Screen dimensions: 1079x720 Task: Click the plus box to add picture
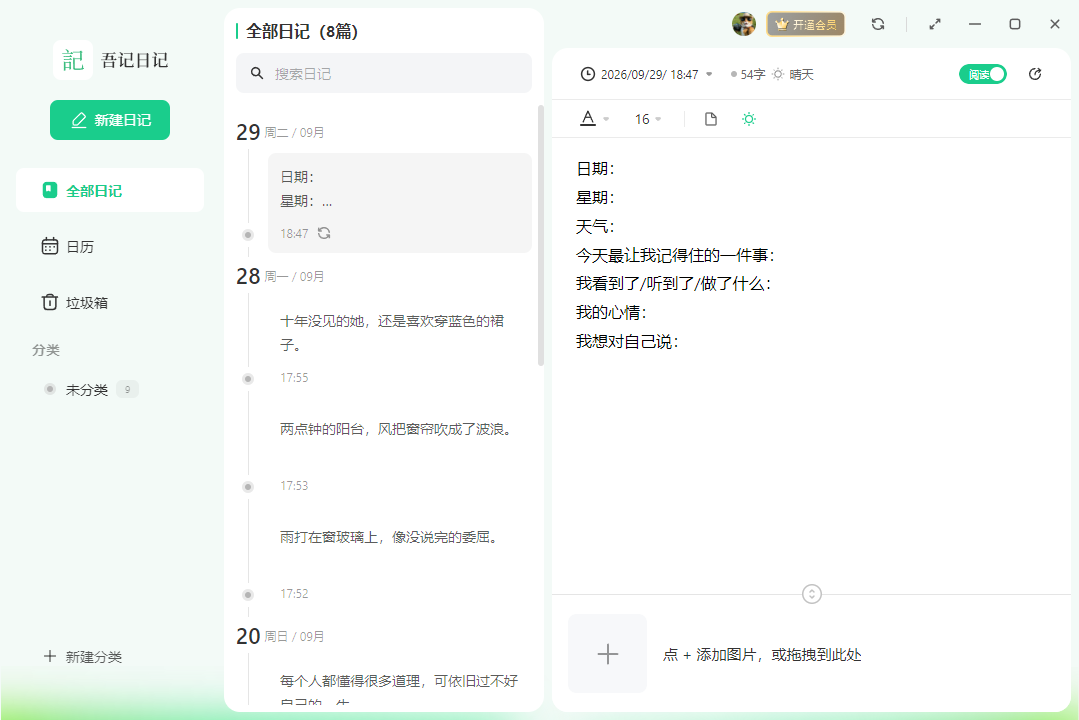click(608, 653)
